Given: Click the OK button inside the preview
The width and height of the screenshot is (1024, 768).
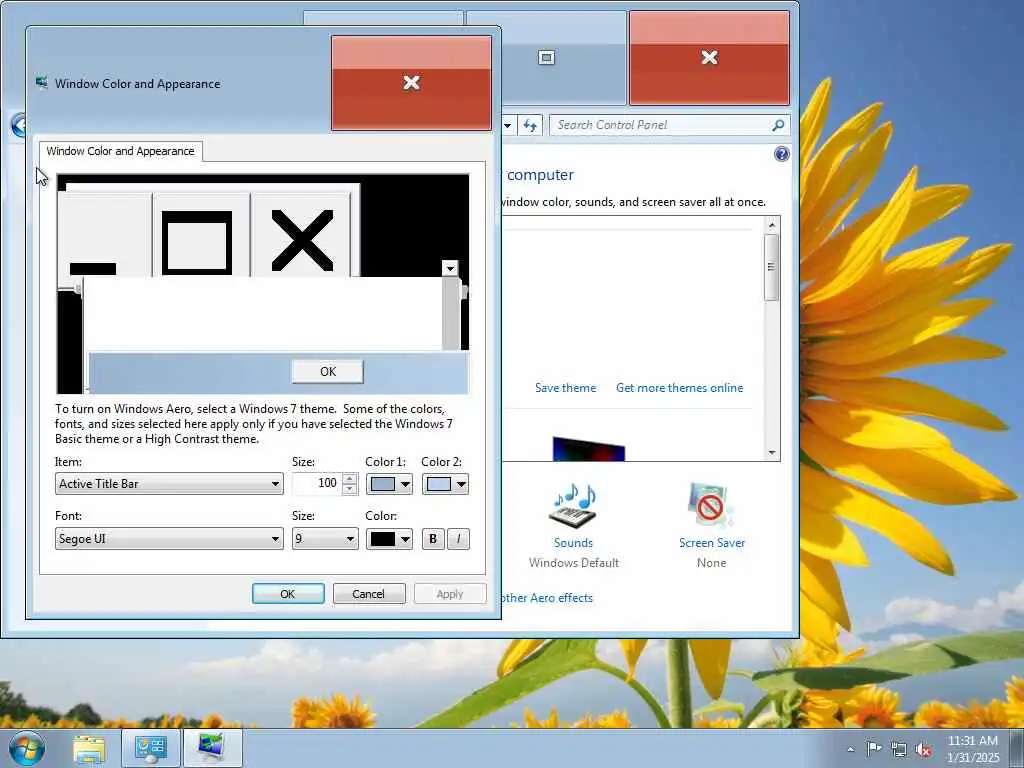Looking at the screenshot, I should coord(328,372).
